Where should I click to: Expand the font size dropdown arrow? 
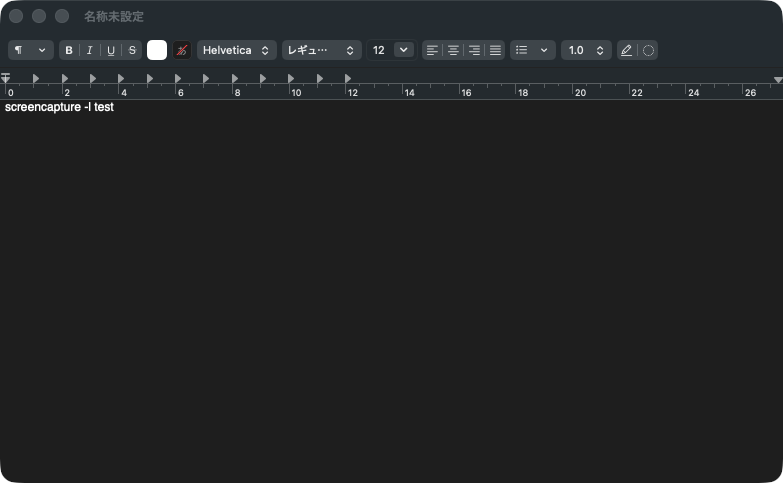tap(403, 50)
